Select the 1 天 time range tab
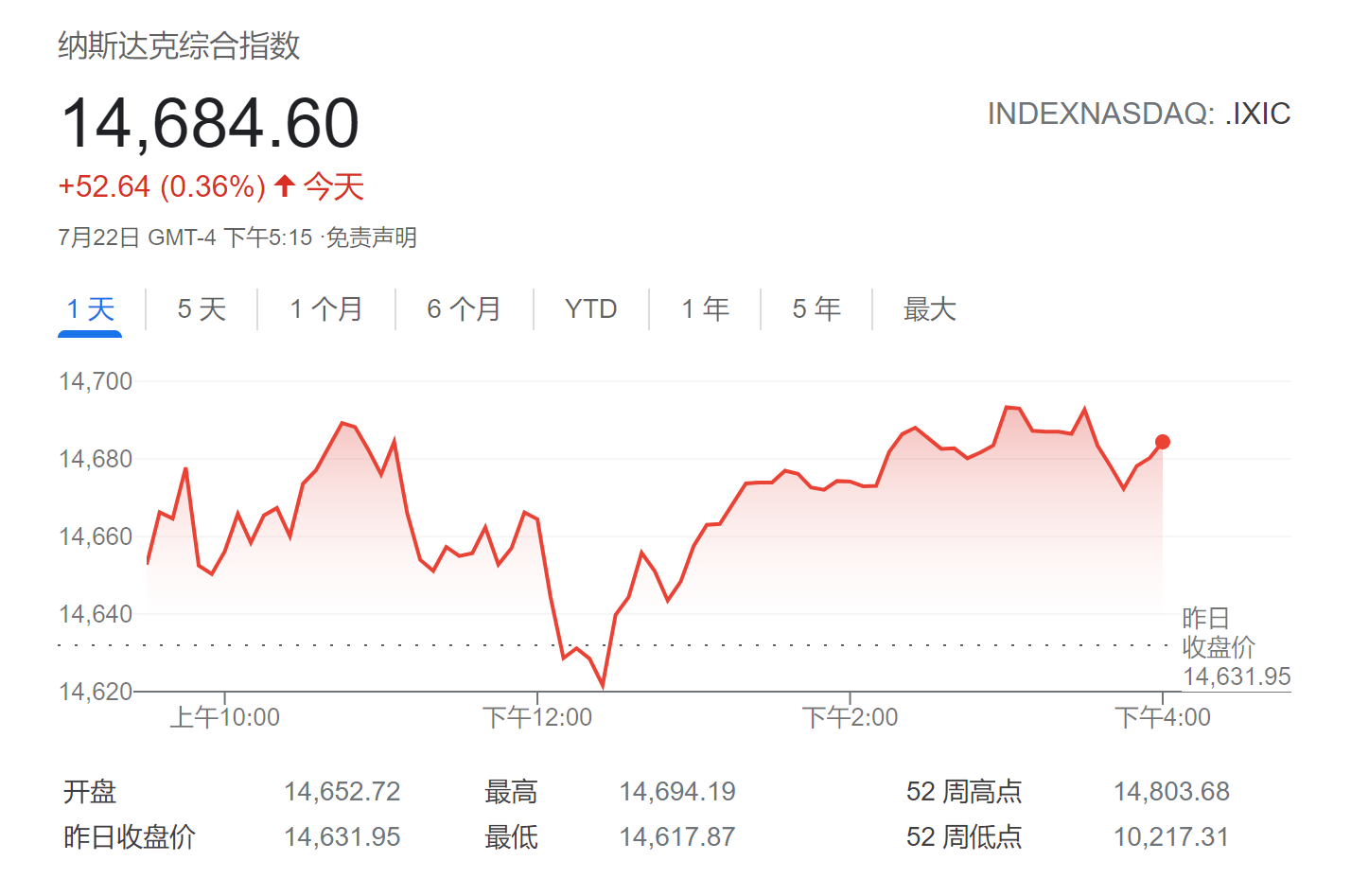Viewport: 1351px width, 896px height. (x=90, y=309)
